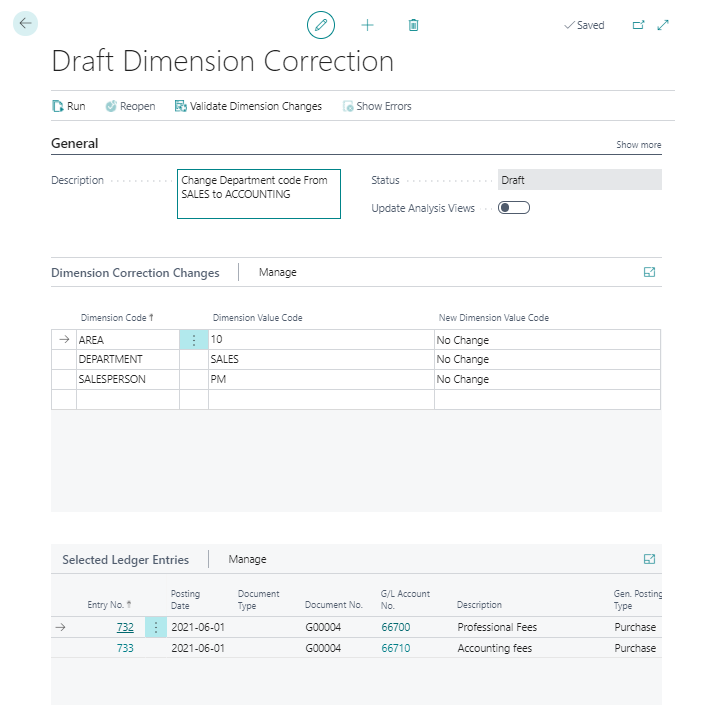Open page in new window icon

[639, 25]
